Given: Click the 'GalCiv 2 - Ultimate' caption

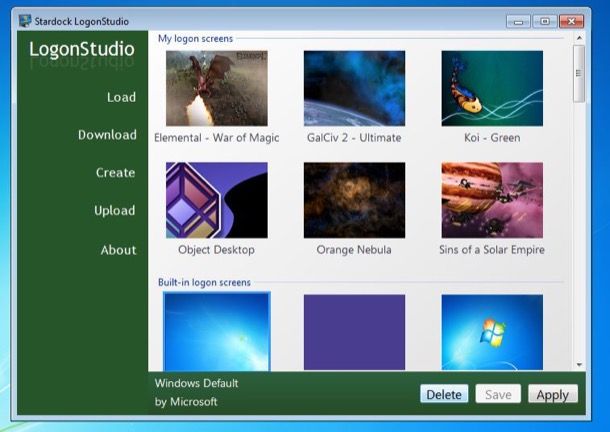Looking at the screenshot, I should coord(354,138).
